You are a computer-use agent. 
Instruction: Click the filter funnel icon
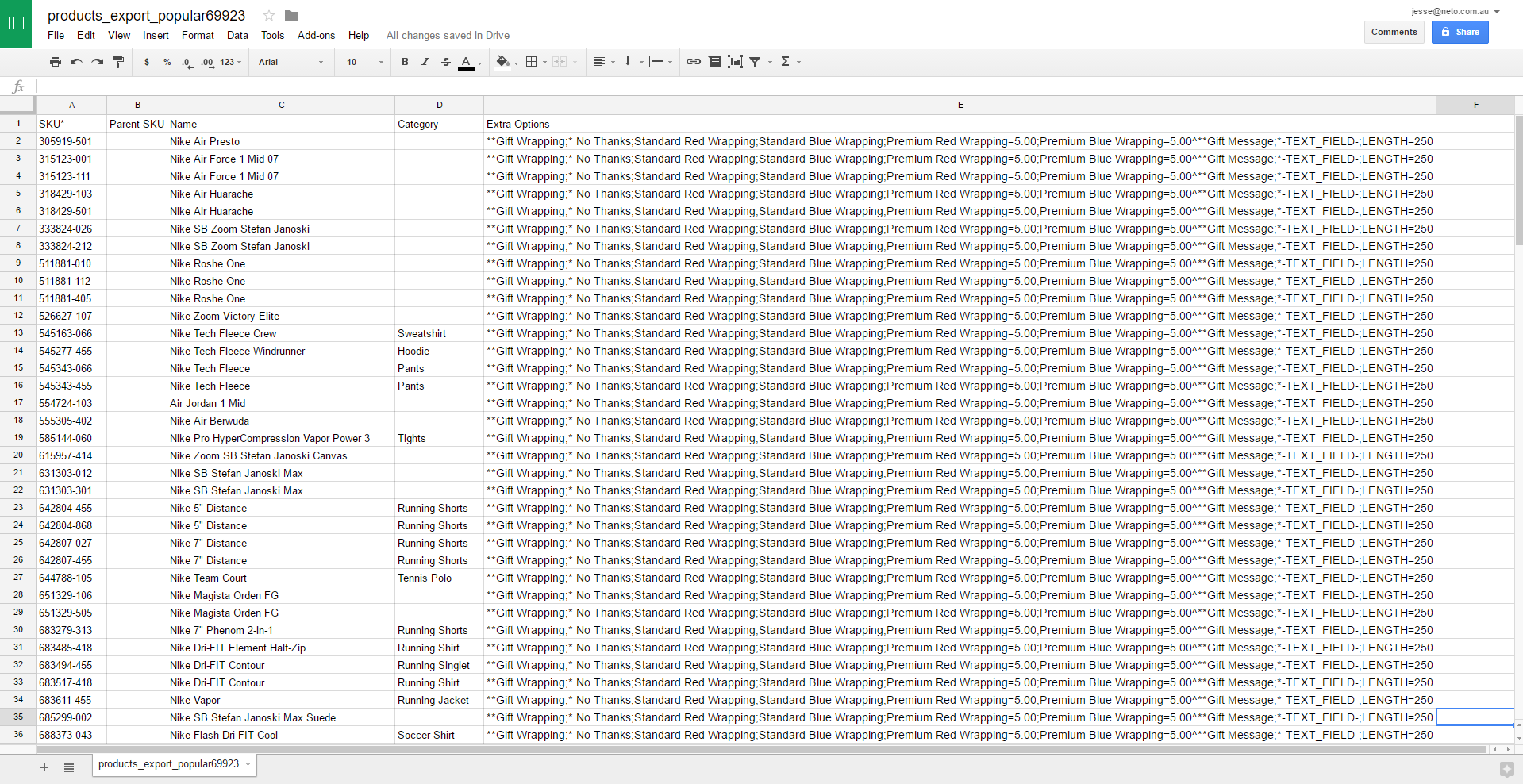point(756,62)
